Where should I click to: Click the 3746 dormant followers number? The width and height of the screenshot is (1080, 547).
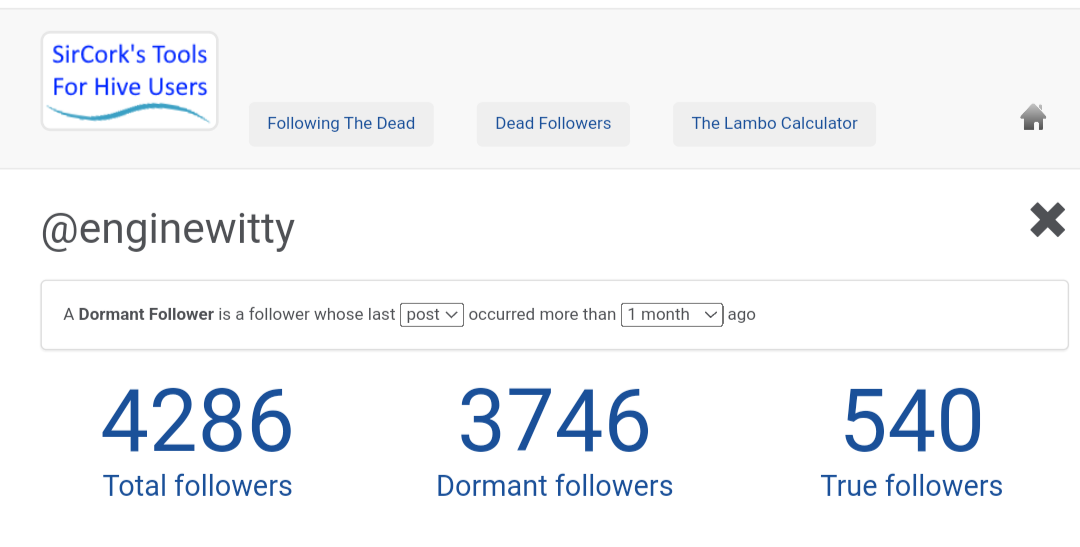click(x=554, y=420)
